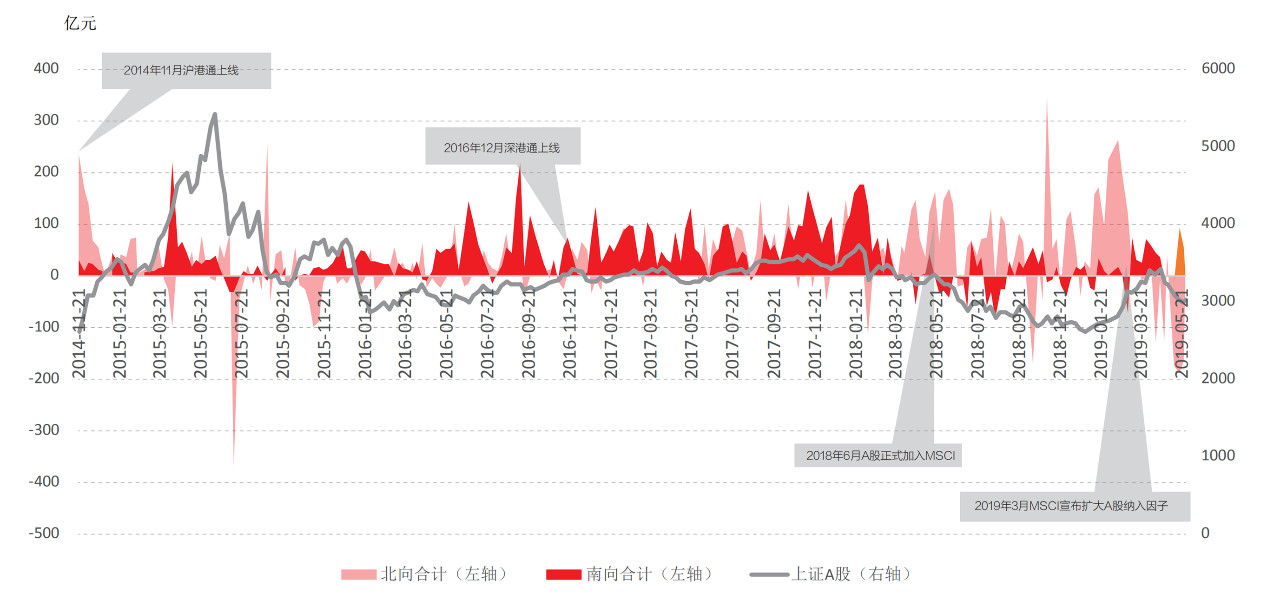Screen dimensions: 1280x600
Task: Select the 南向合计（左轴） legend label
Action: click(x=650, y=574)
